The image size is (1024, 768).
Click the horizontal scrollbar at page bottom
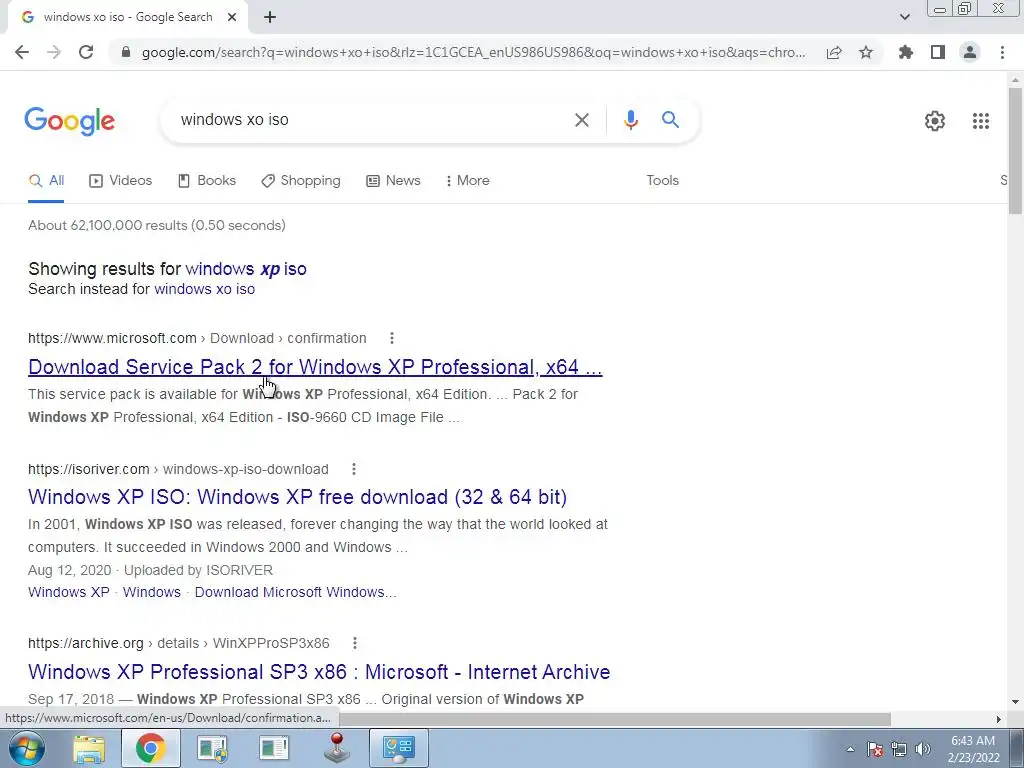pyautogui.click(x=614, y=719)
